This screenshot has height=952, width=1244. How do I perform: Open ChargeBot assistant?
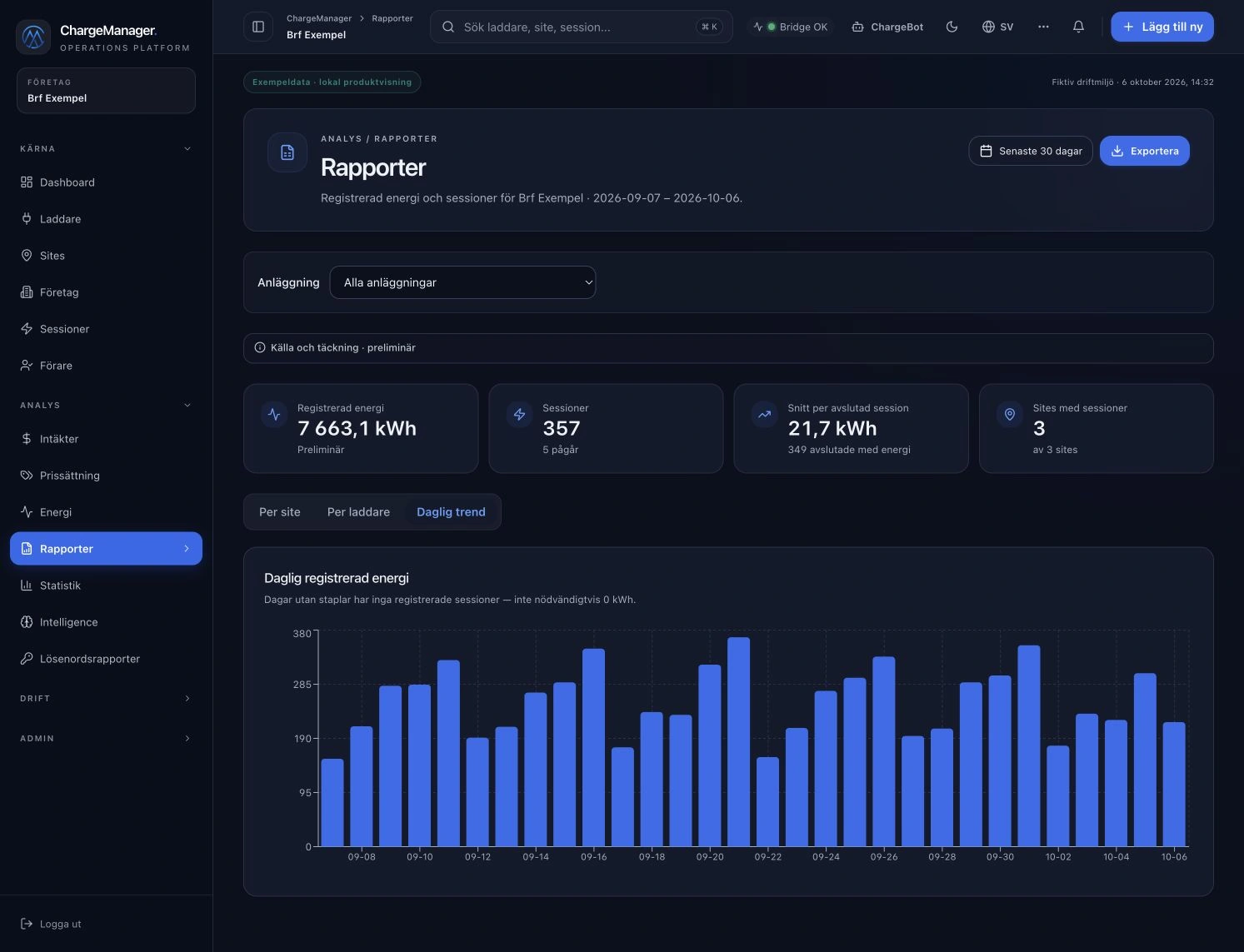pos(887,27)
